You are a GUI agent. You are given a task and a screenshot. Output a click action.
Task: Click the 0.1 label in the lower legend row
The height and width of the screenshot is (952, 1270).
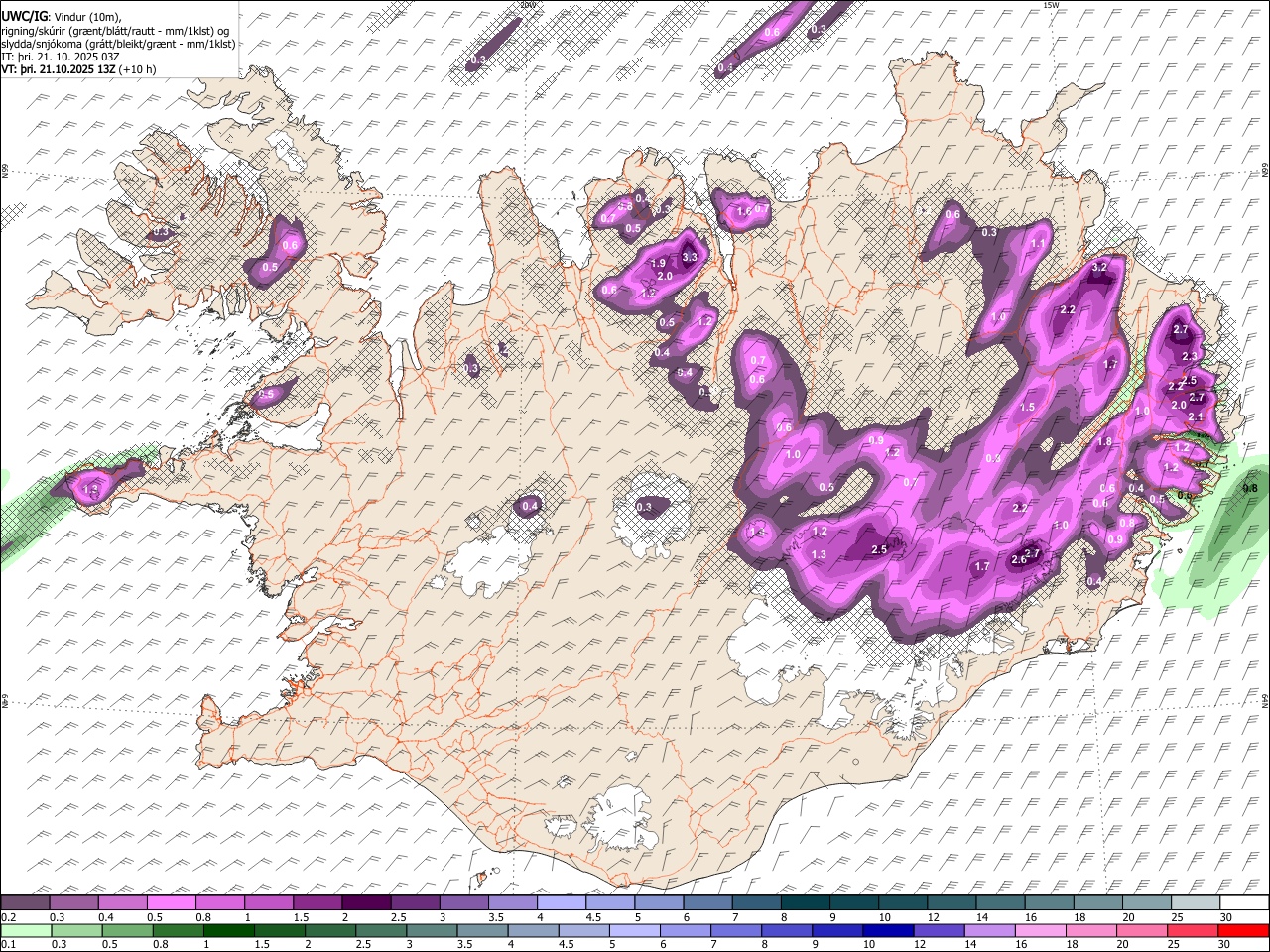click(8, 945)
